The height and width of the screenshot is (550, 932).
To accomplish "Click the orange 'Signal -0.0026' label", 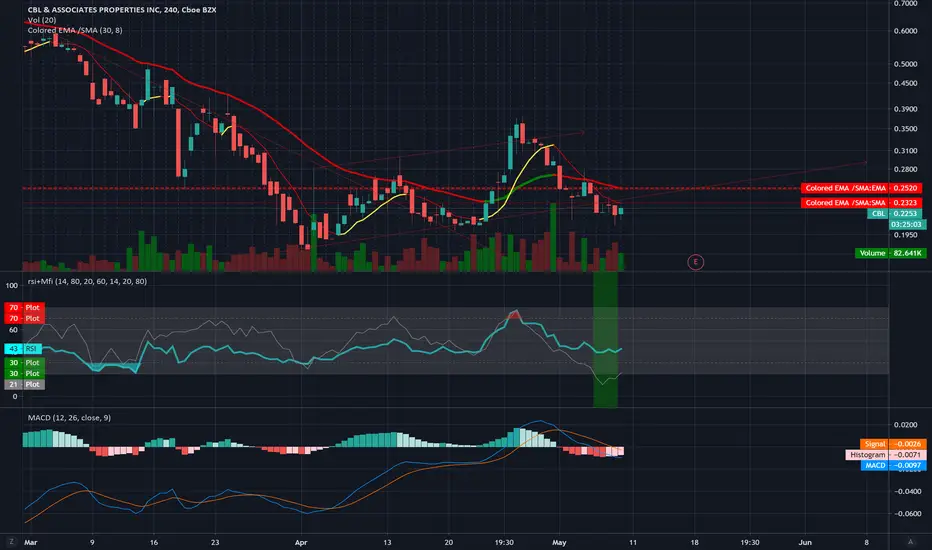I will pyautogui.click(x=893, y=444).
